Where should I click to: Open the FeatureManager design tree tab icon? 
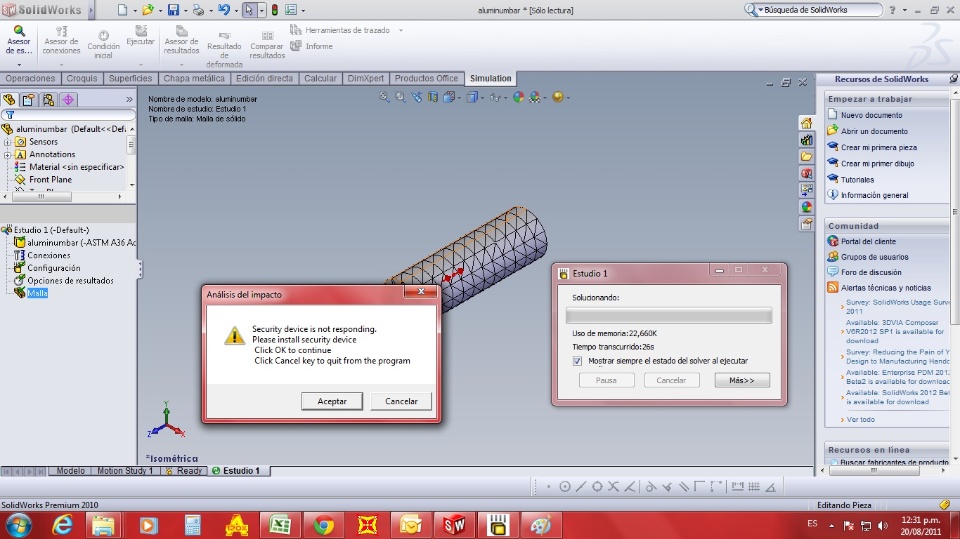point(9,99)
